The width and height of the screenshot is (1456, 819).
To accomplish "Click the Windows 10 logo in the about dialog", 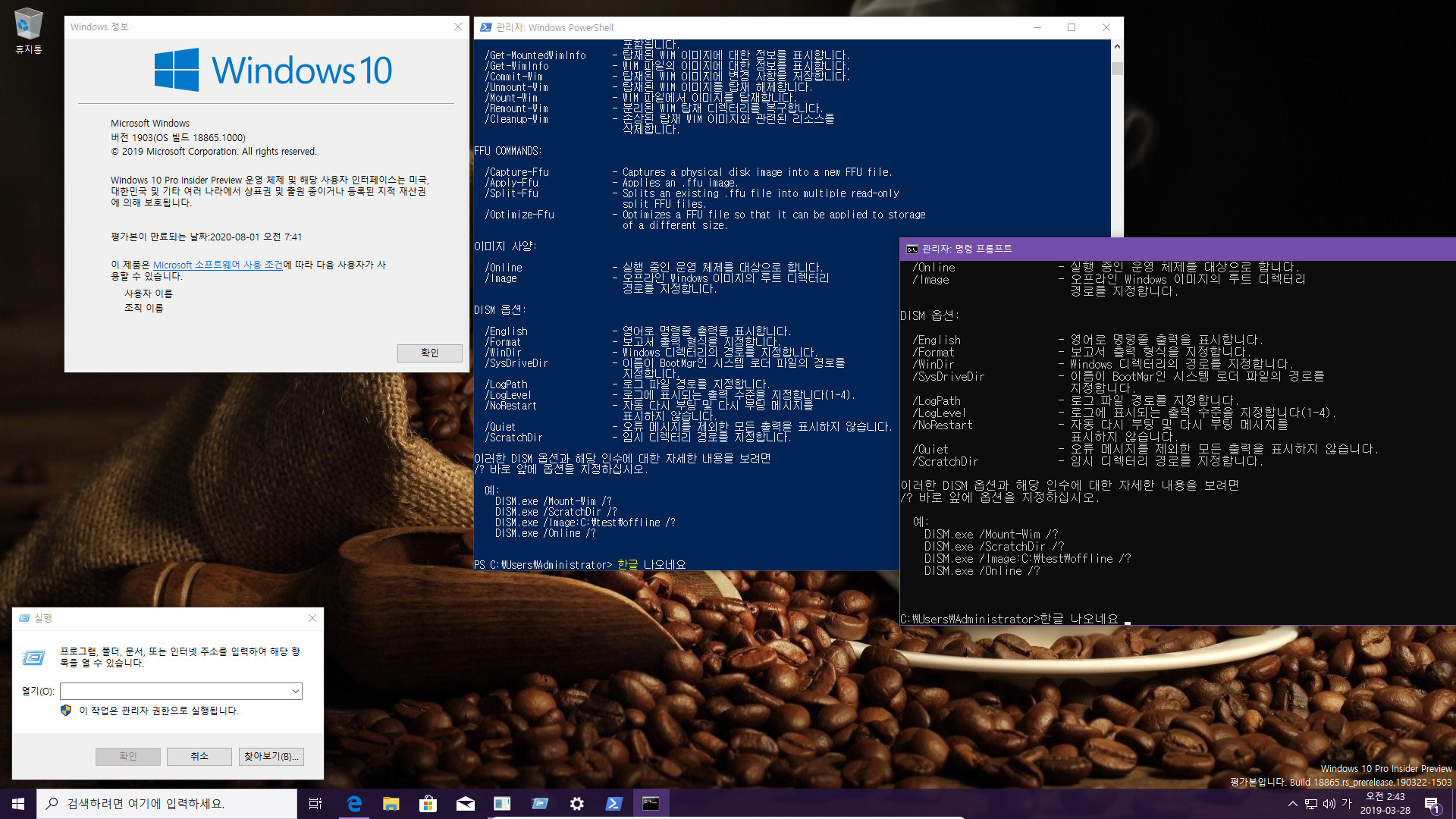I will click(273, 70).
